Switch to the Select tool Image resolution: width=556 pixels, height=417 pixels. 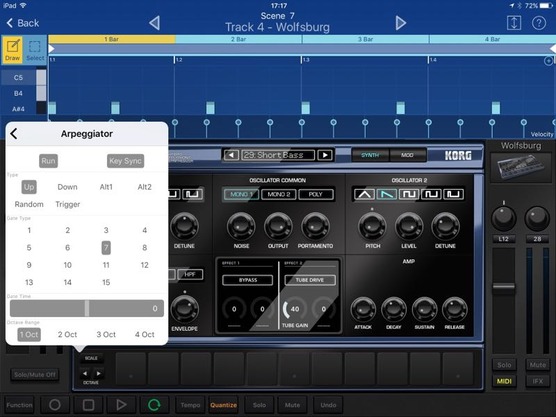(35, 50)
